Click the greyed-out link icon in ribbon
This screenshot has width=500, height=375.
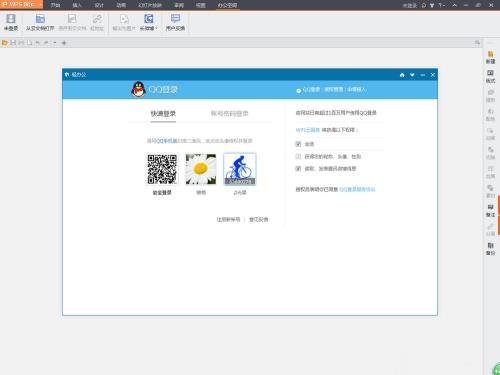click(x=97, y=19)
